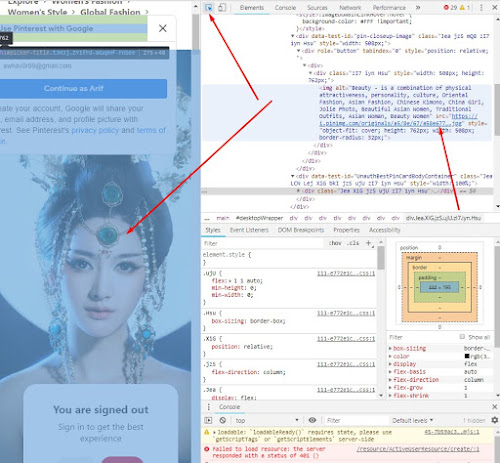Click the Global Fashion breadcrumb link
500x463 pixels.
click(110, 12)
